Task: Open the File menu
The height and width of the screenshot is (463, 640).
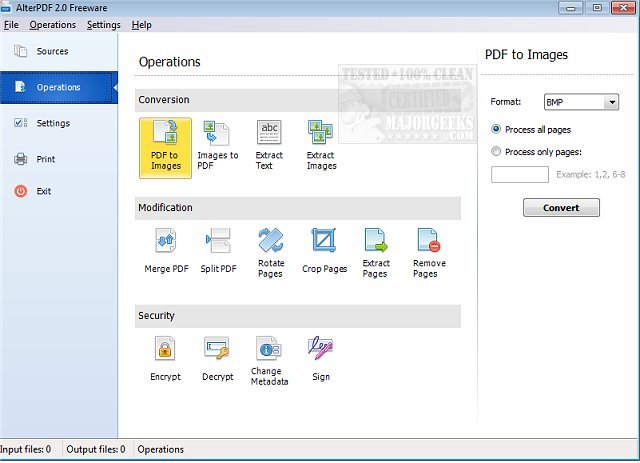Action: [x=12, y=24]
